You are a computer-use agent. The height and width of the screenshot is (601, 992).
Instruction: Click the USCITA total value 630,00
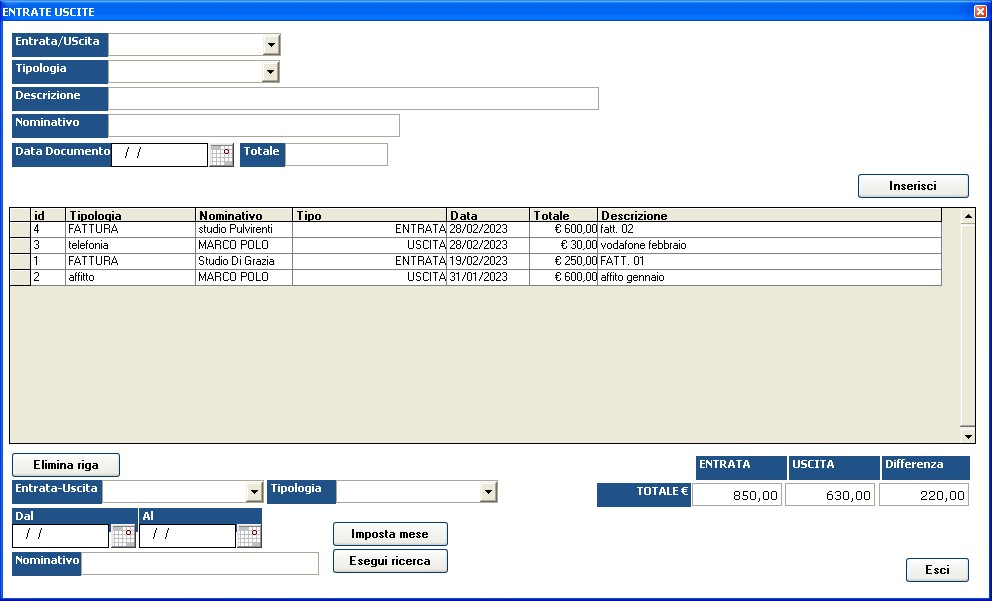click(x=830, y=495)
